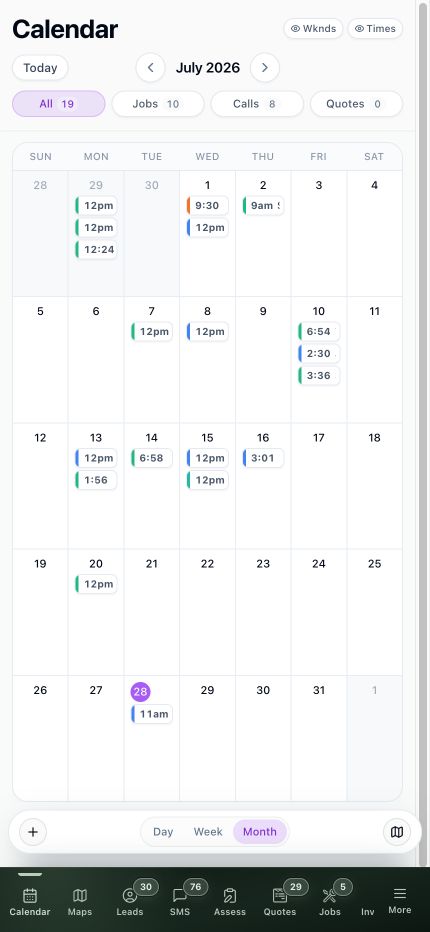The image size is (430, 932).
Task: Filter calendar by Calls 8
Action: click(x=258, y=104)
